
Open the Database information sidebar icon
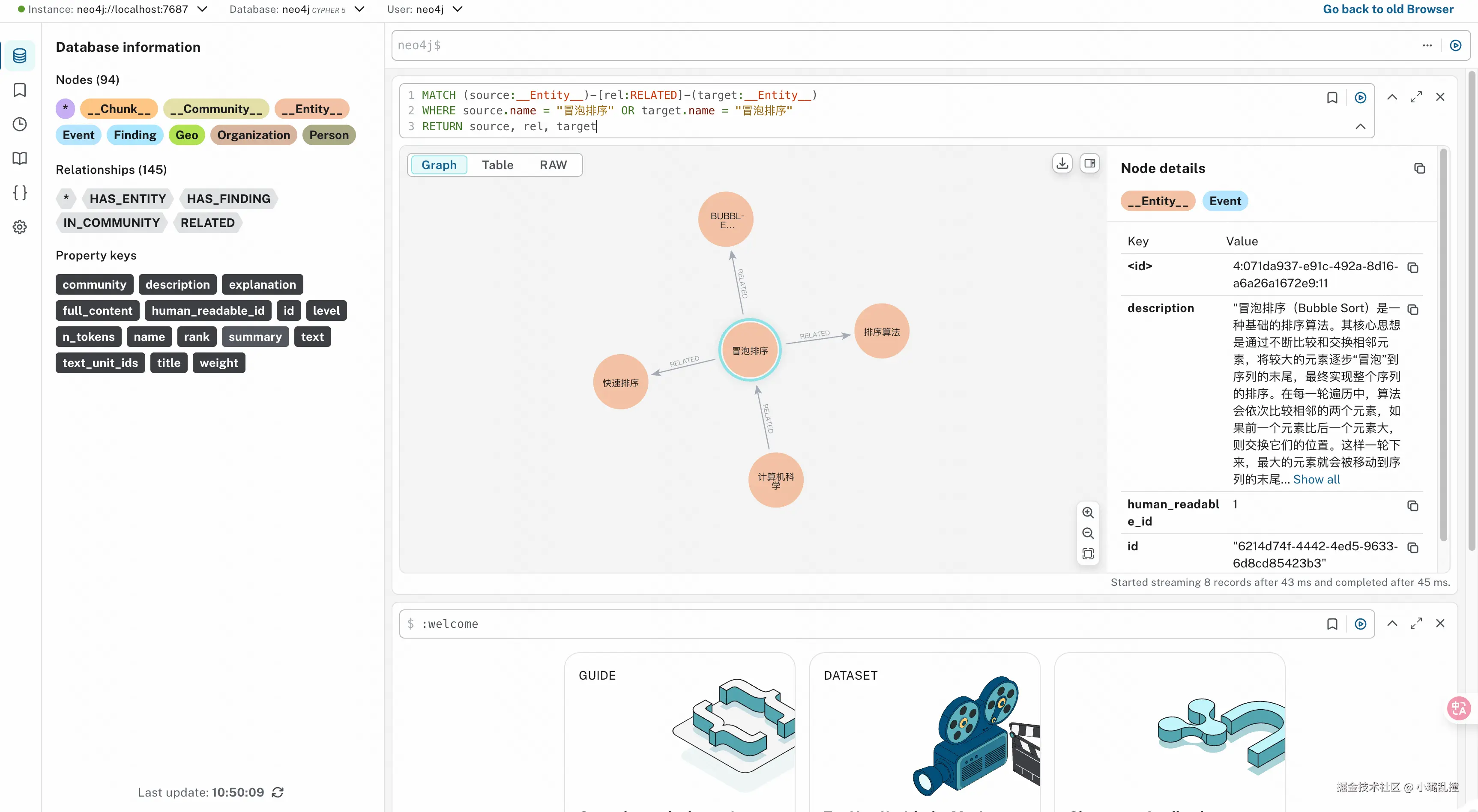tap(20, 56)
